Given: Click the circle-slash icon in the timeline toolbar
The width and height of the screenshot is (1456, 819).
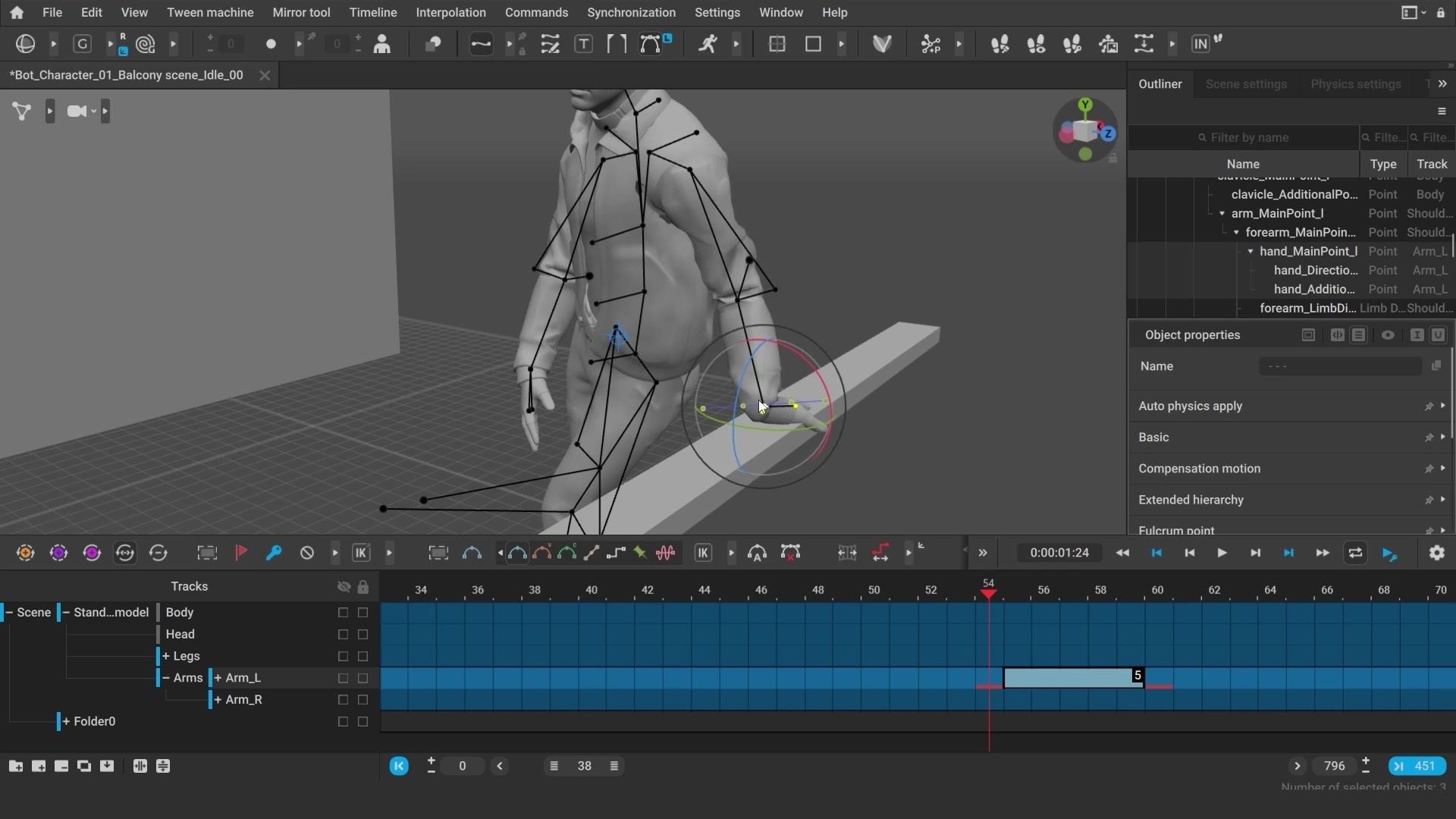Looking at the screenshot, I should [307, 553].
